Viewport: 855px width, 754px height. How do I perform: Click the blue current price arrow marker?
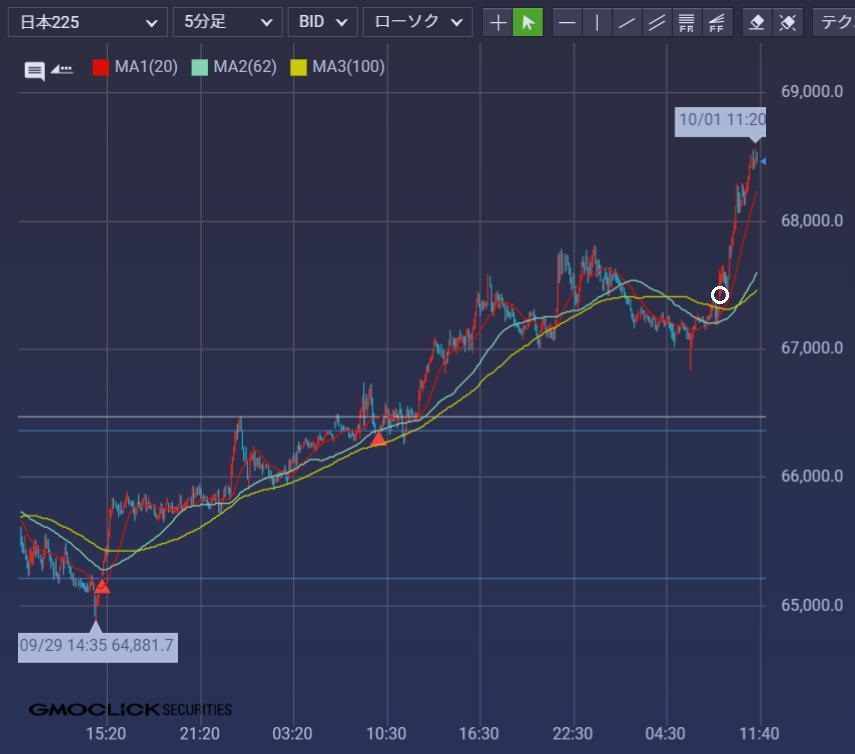point(763,161)
